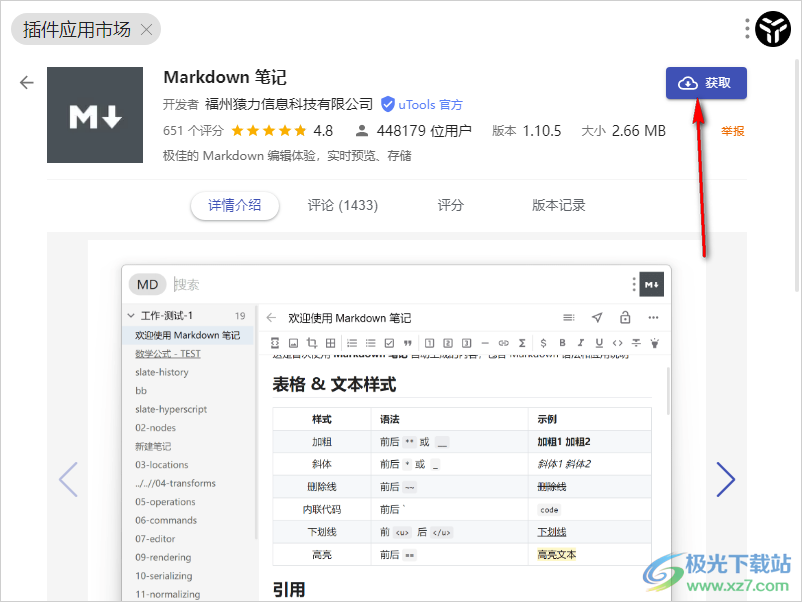Screen dimensions: 802x602
Task: Switch to the 评论 (1433) tab
Action: point(343,206)
